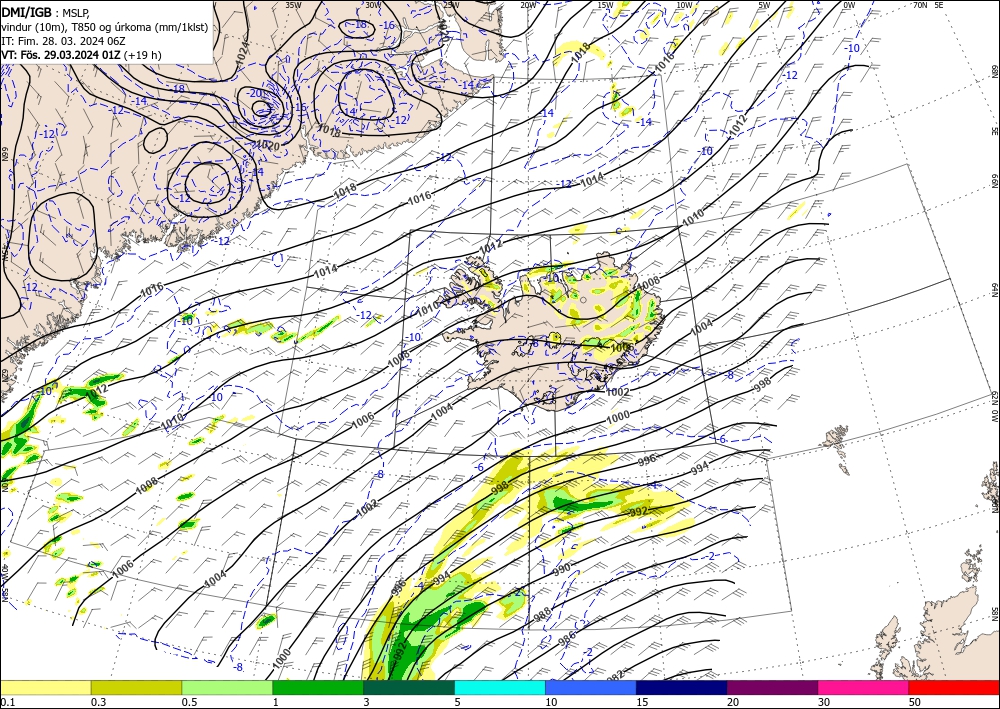The height and width of the screenshot is (709, 1000).
Task: Click the '15W' longitude label at top
Action: (605, 4)
